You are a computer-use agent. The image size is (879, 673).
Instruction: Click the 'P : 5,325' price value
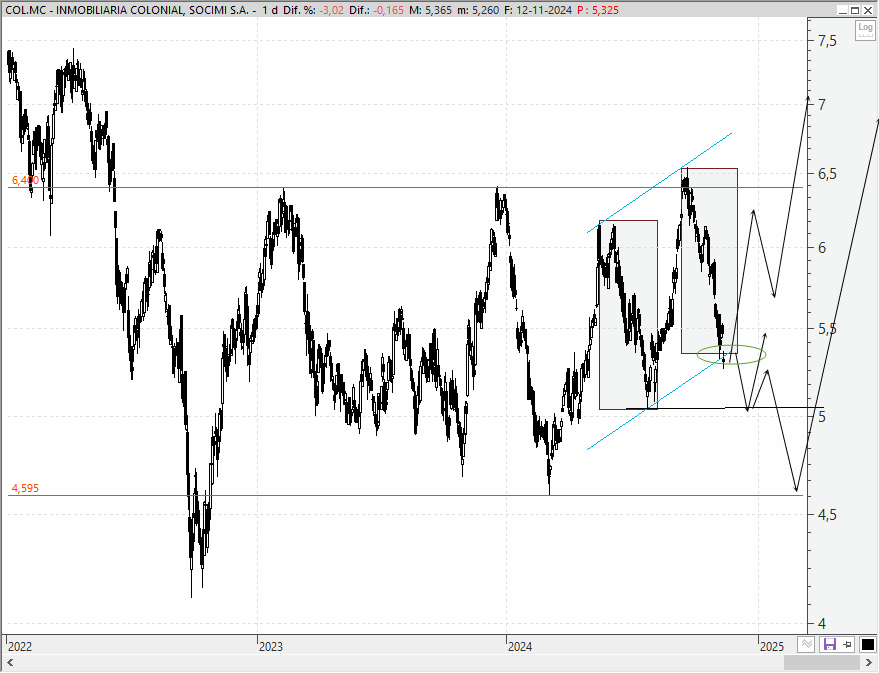[x=598, y=10]
